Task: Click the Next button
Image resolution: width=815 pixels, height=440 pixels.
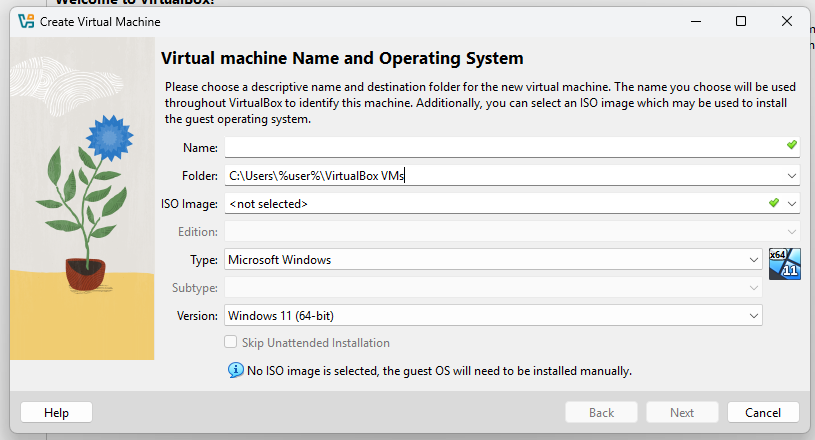Action: pos(682,412)
